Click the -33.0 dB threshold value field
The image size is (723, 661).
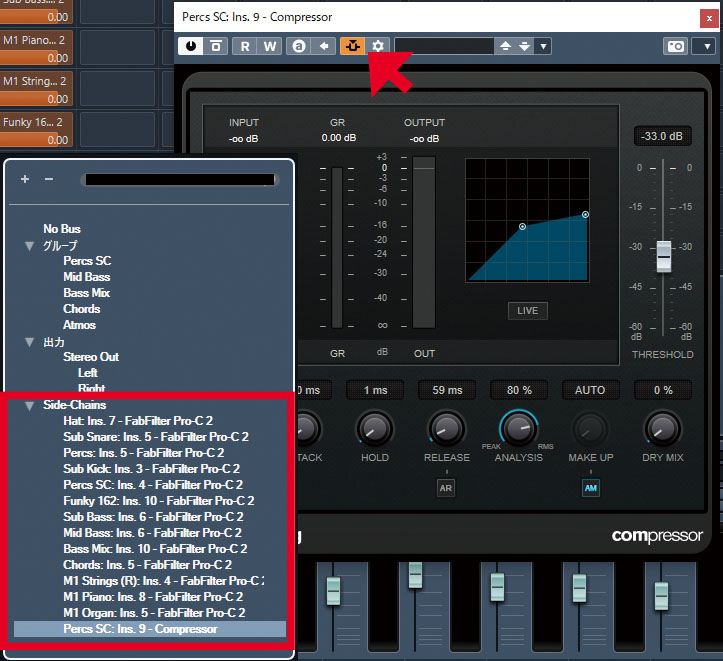coord(662,136)
